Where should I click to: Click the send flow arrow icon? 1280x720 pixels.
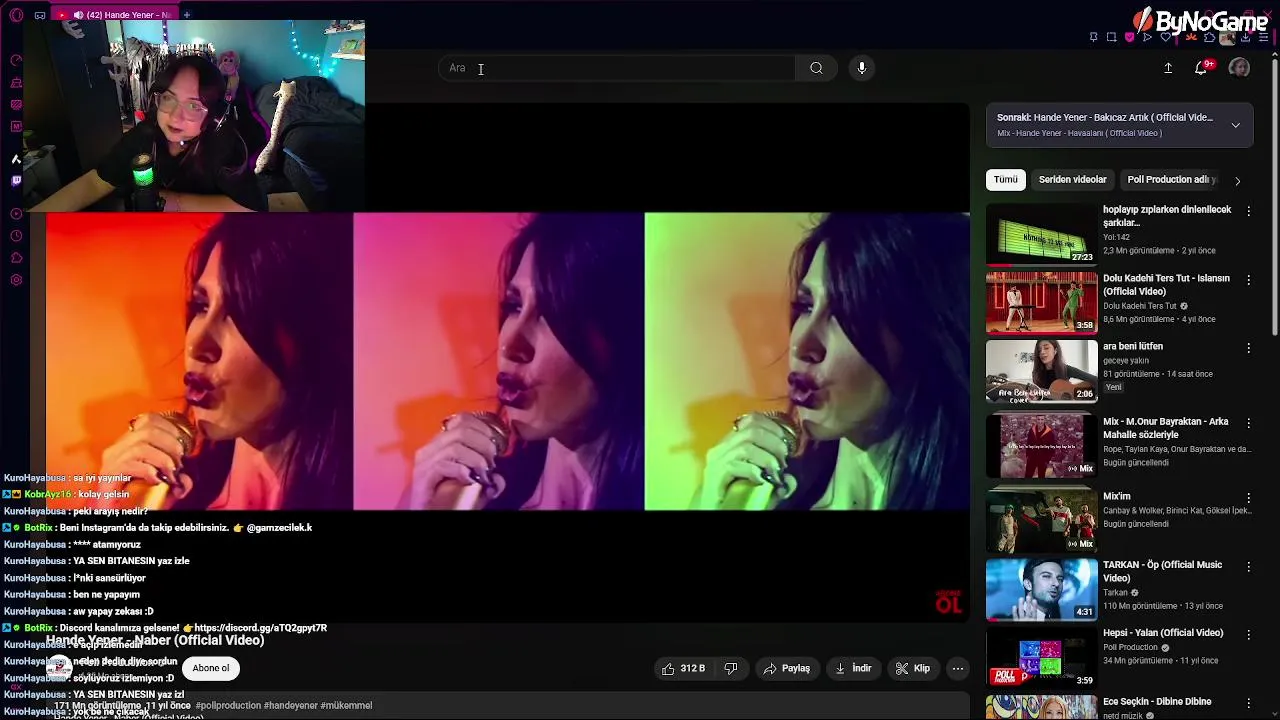click(1147, 37)
